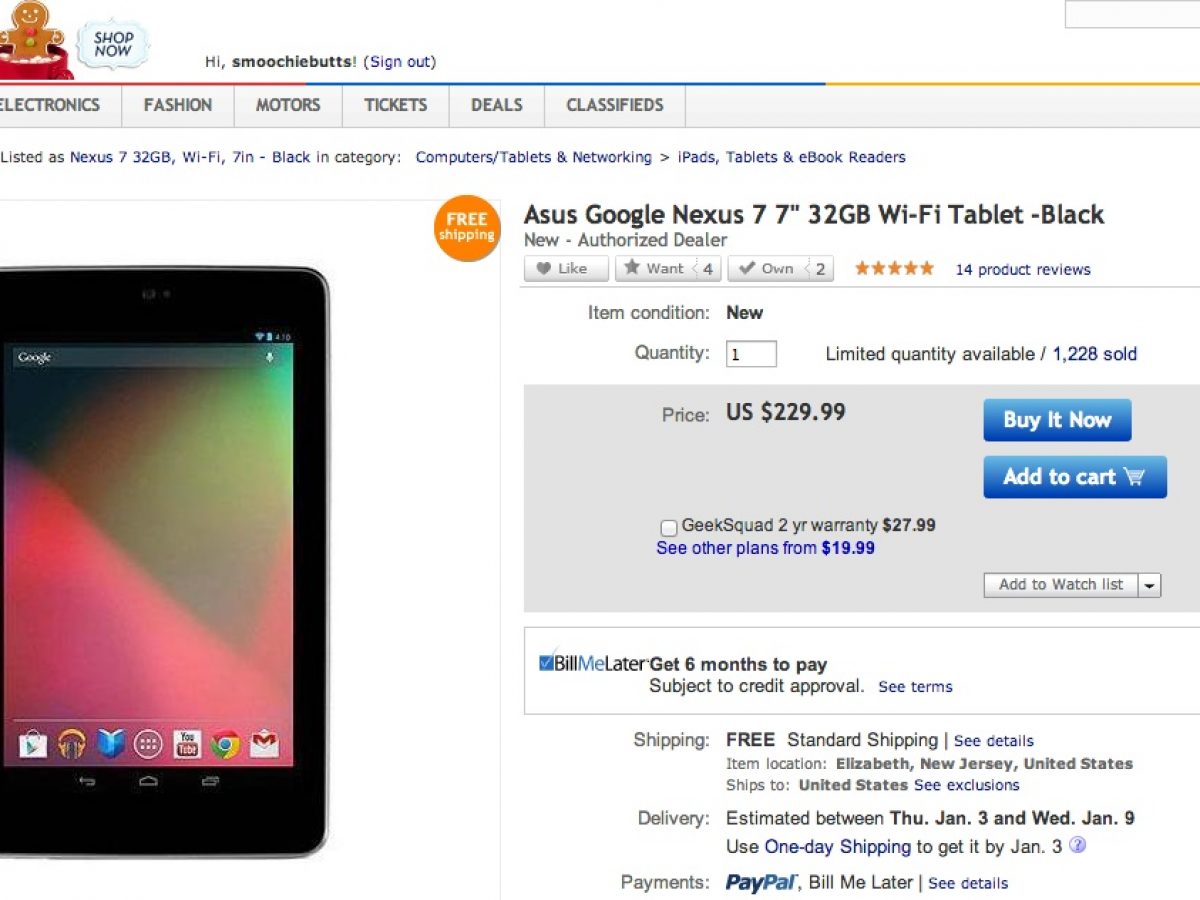The width and height of the screenshot is (1200, 900).
Task: Enable the GeekSquad 2 yr warranty checkbox
Action: pyautogui.click(x=669, y=527)
